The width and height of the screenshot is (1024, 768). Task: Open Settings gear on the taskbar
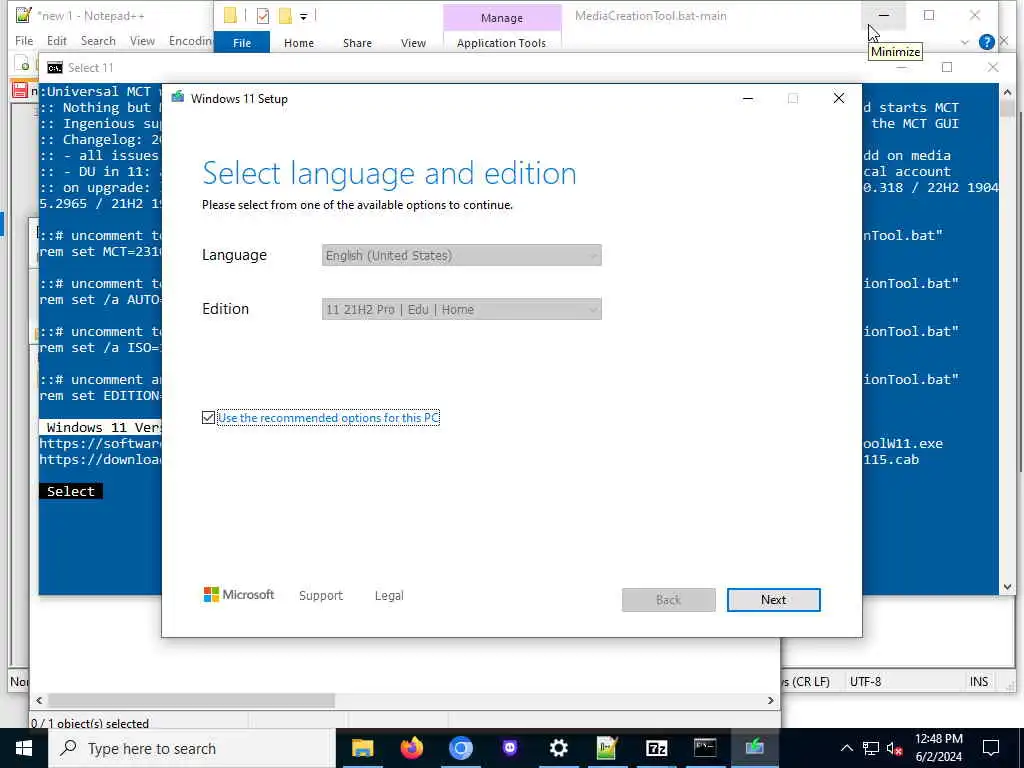(x=558, y=748)
